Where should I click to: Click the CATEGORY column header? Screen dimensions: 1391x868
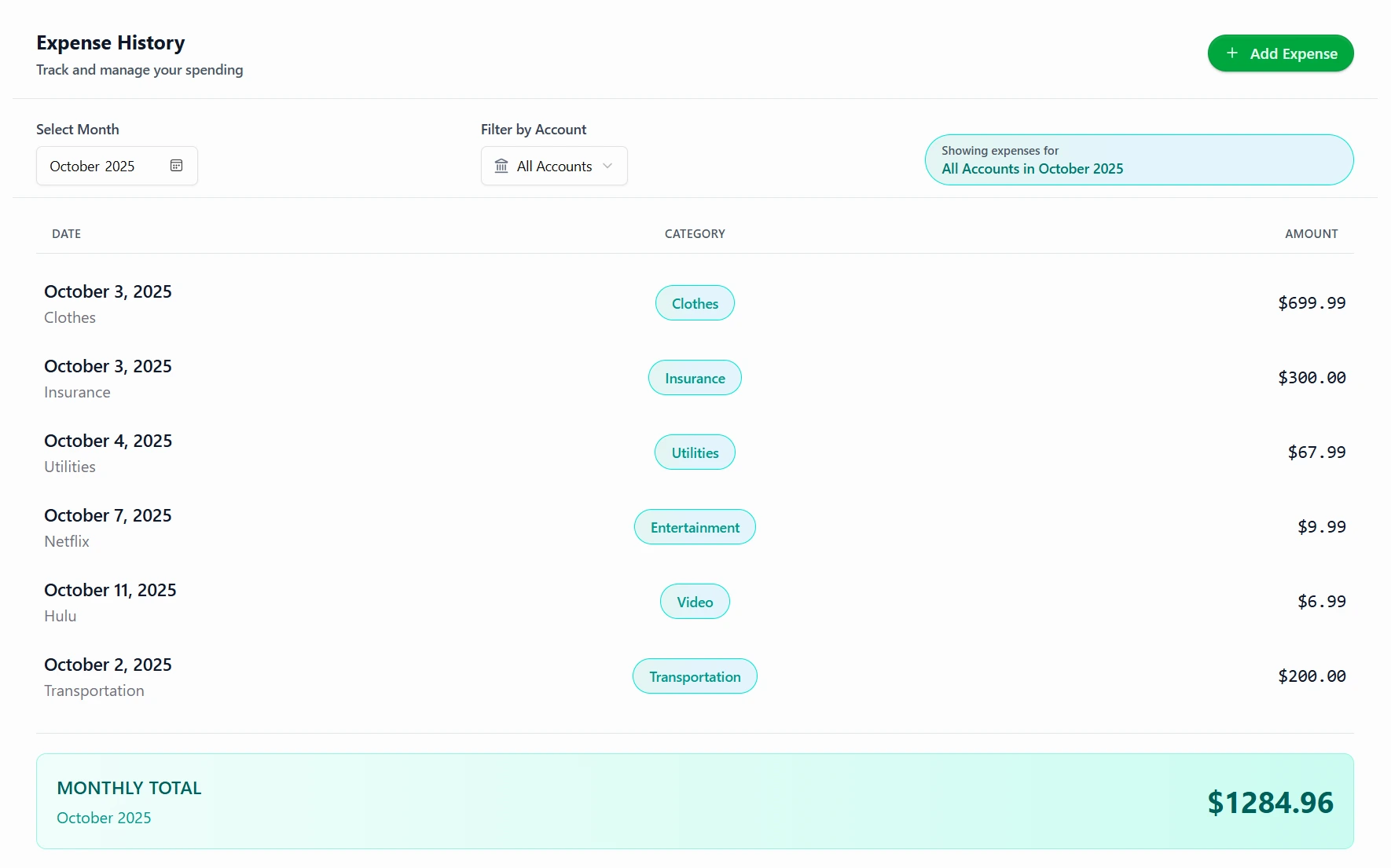coord(695,233)
